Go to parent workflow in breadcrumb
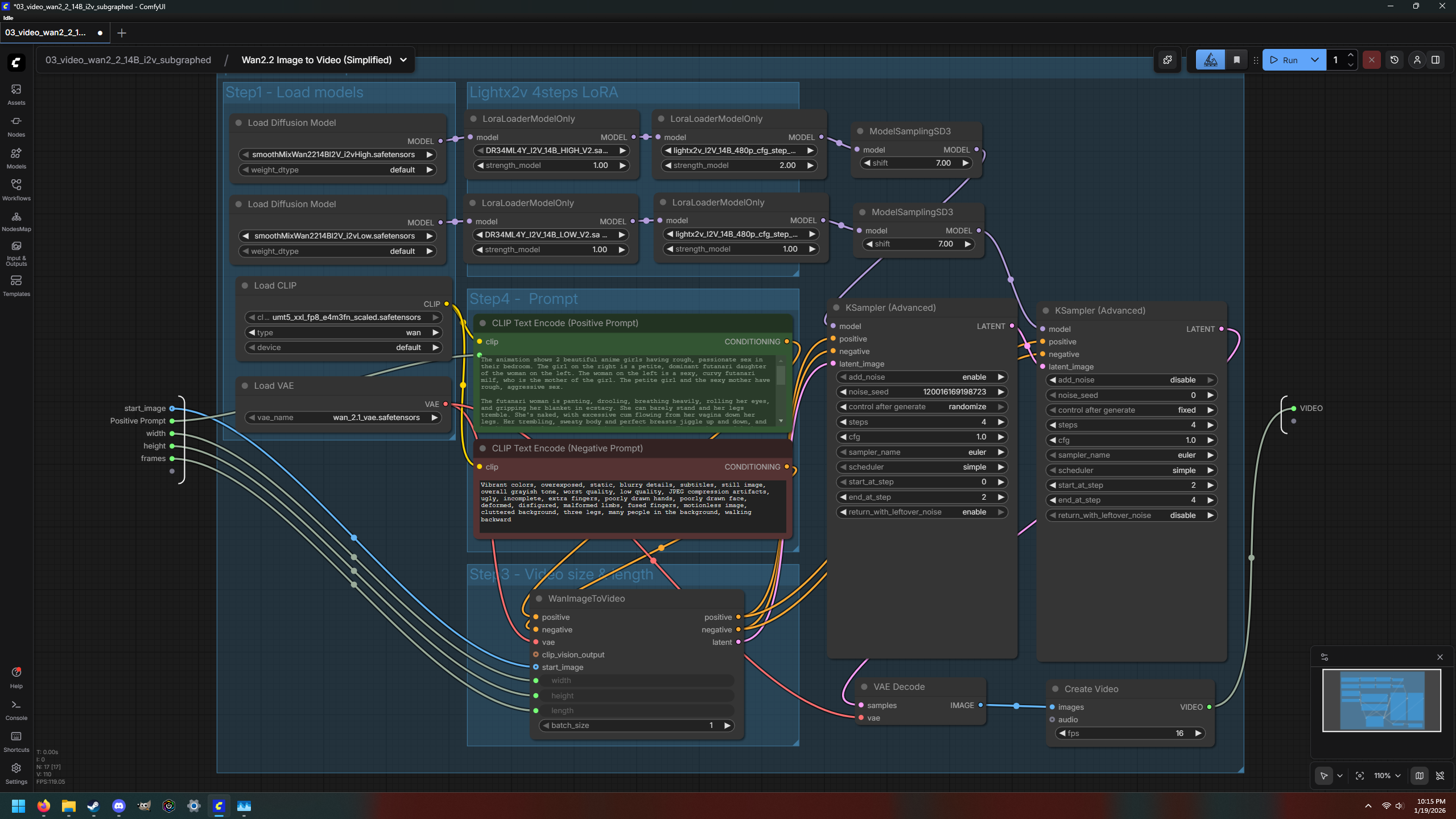This screenshot has width=1456, height=819. 128,60
